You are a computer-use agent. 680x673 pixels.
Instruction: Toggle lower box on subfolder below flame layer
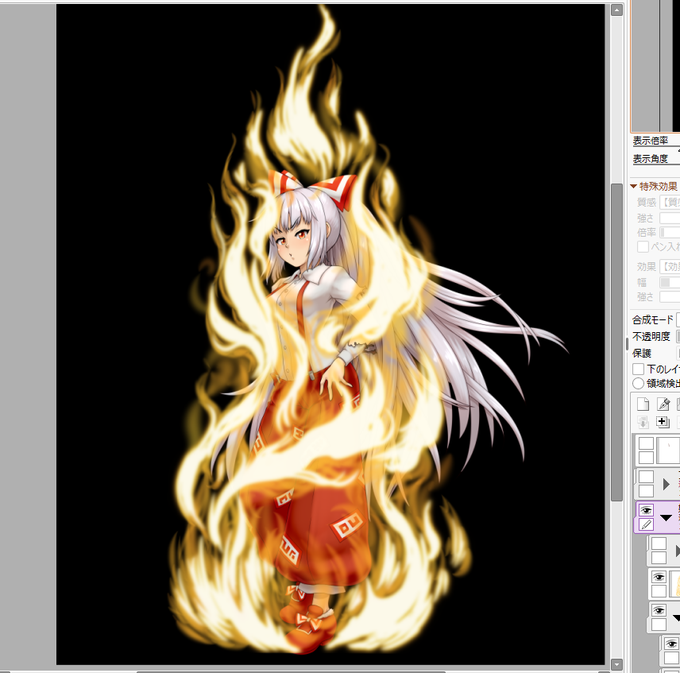coord(659,624)
